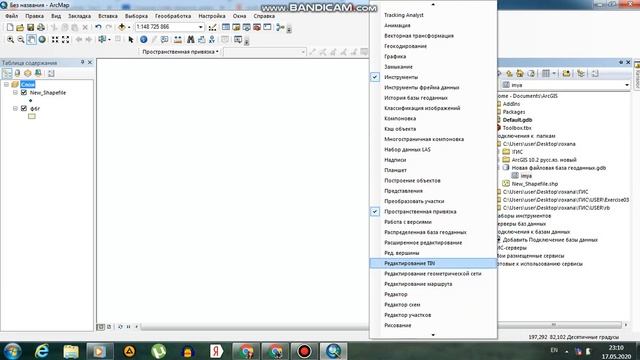The width and height of the screenshot is (640, 360).
Task: Select the Zoom Out tool
Action: click(x=21, y=40)
